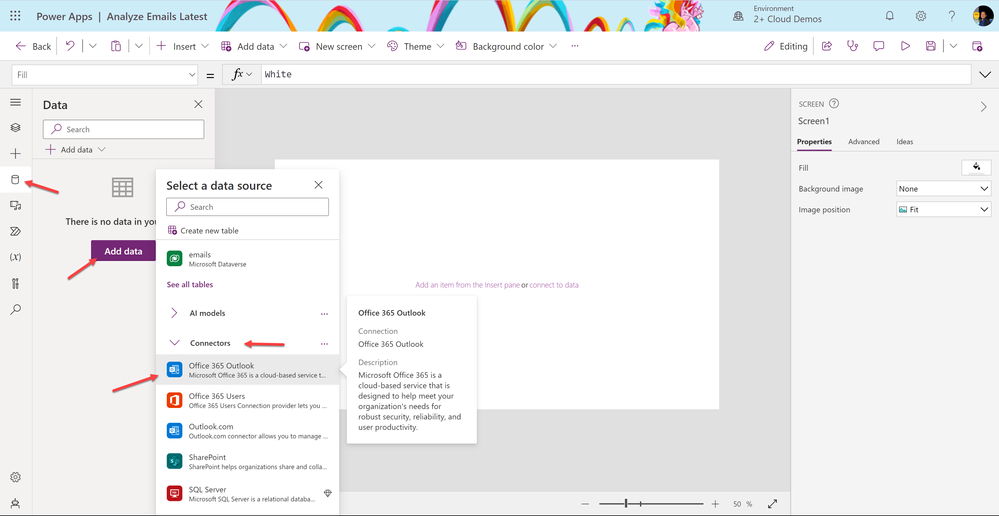Open the rail Settings gear at bottom
Viewport: 999px width, 516px height.
pyautogui.click(x=15, y=477)
